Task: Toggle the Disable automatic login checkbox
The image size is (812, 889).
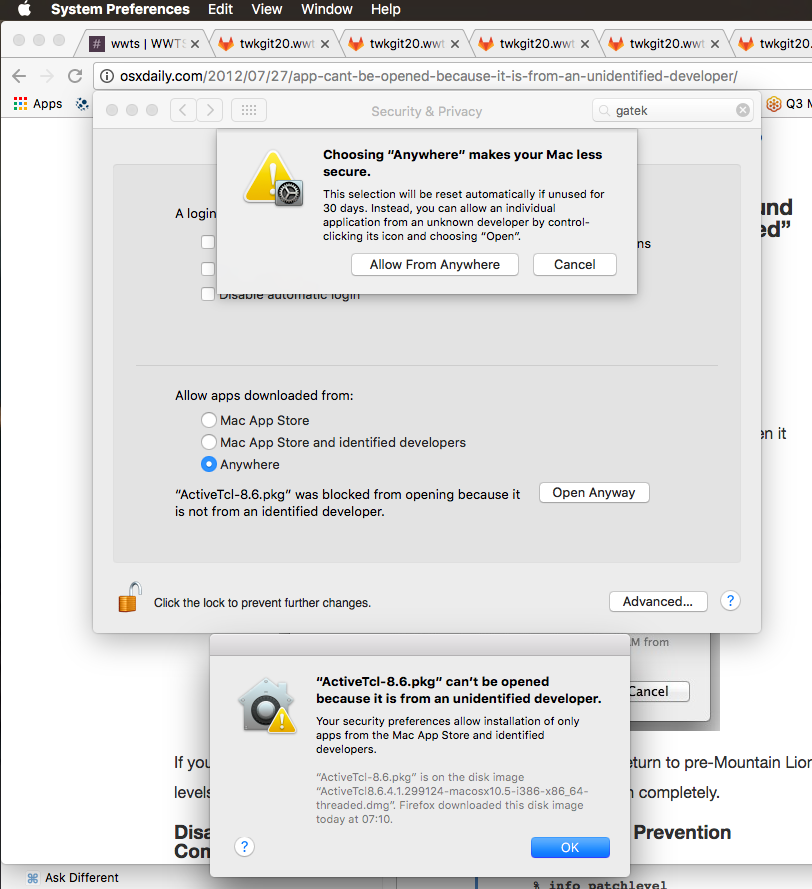Action: tap(208, 294)
